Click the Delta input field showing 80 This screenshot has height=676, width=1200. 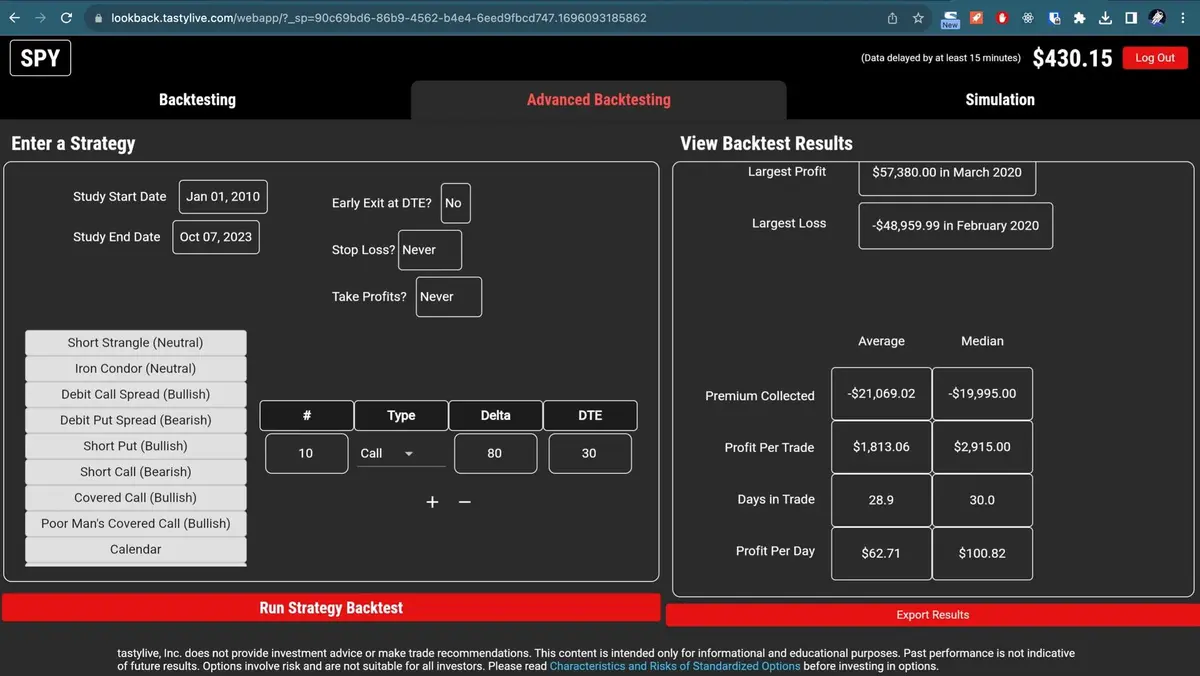point(495,453)
